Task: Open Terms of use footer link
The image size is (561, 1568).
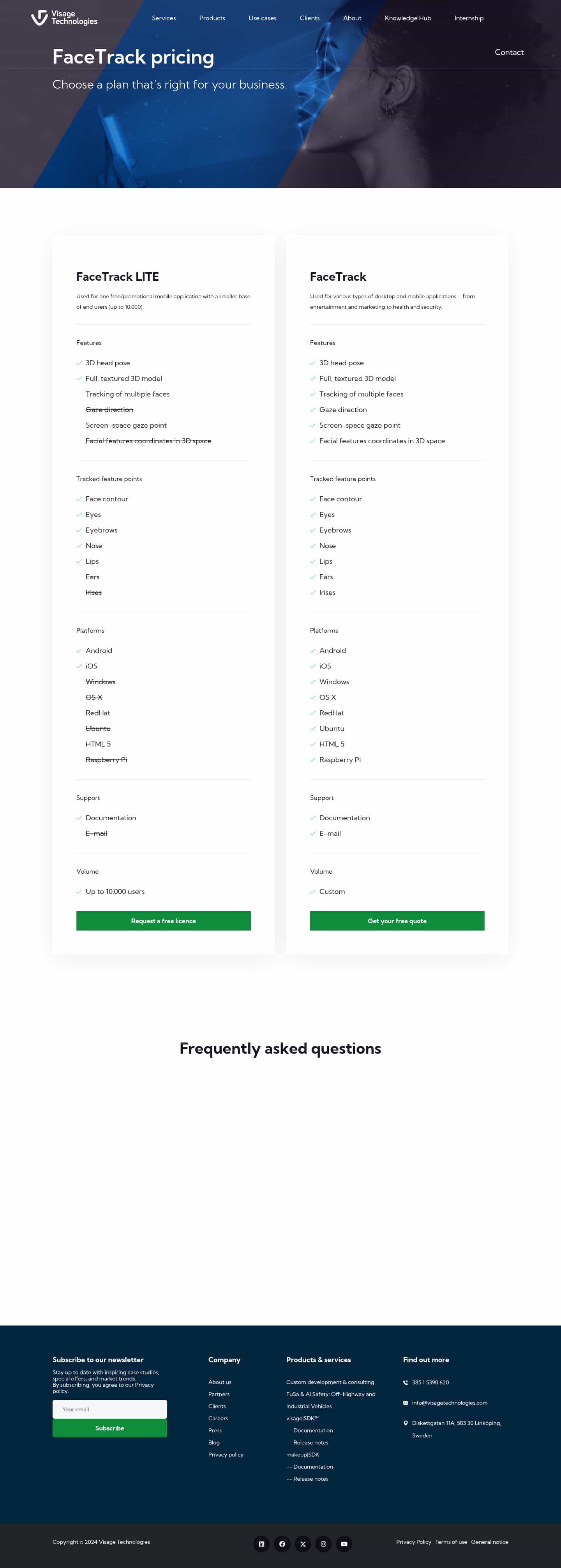Action: click(451, 1542)
